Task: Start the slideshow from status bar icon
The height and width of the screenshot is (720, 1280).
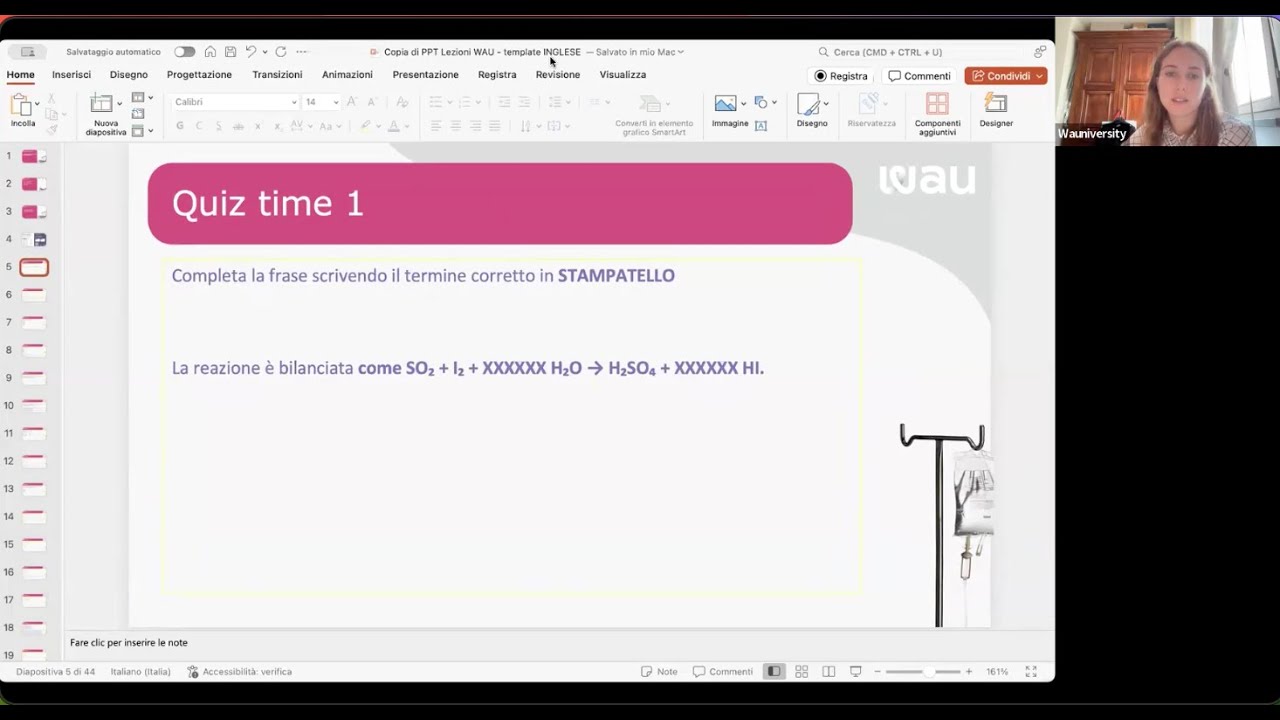Action: coord(856,672)
